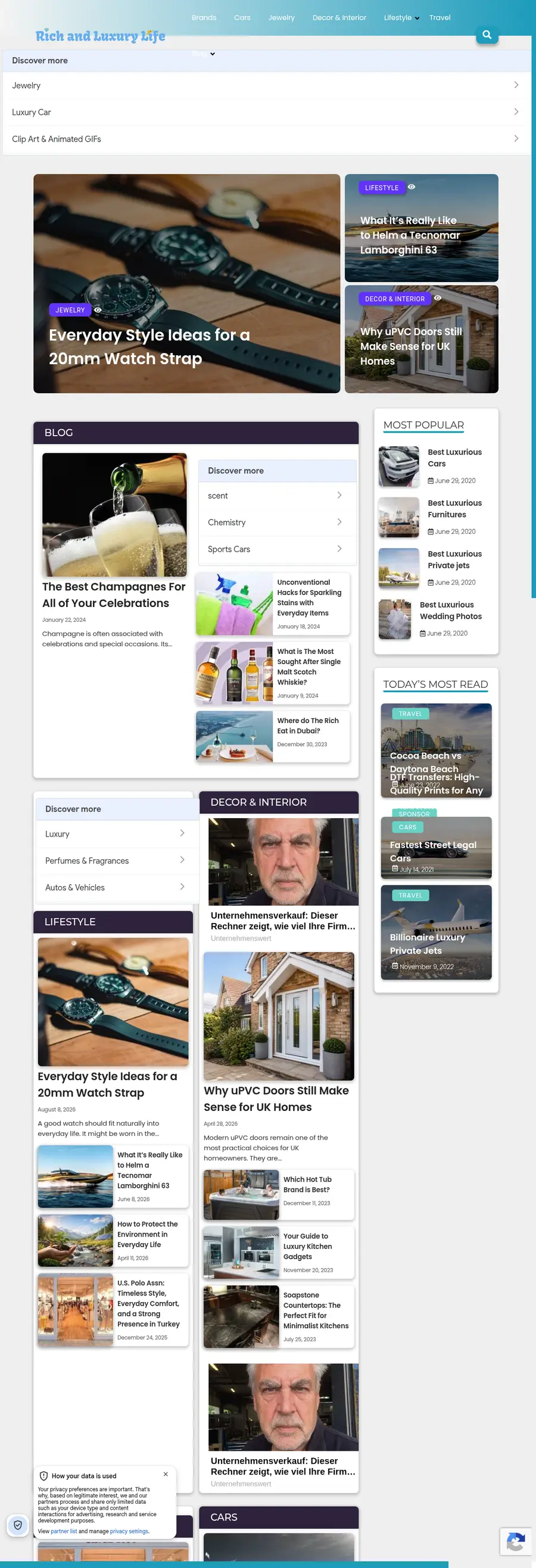The image size is (536, 1568).
Task: Open the Billionaire Luxury Private Jets card
Action: click(436, 932)
